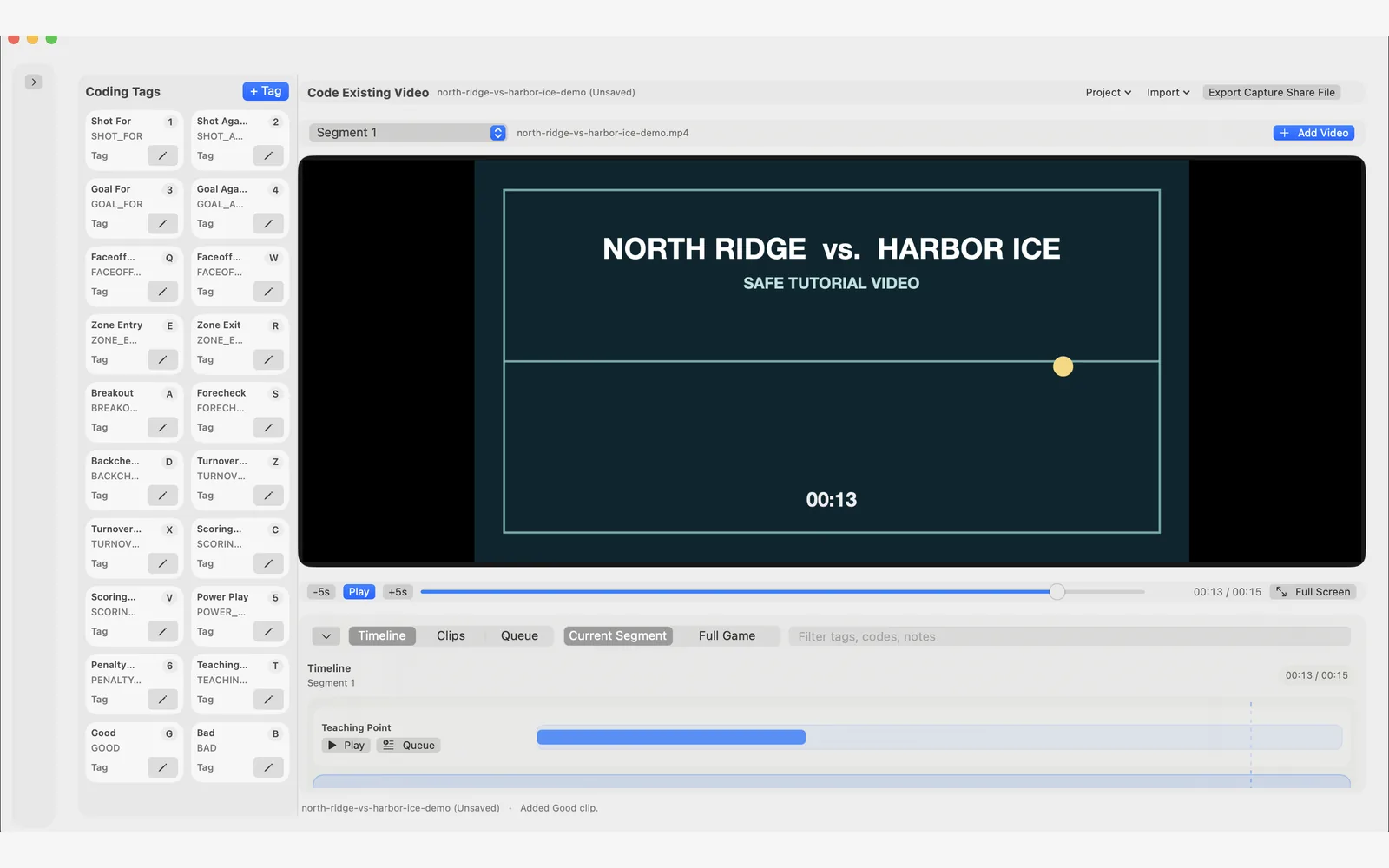
Task: Open the Segment 1 selector dropdown
Action: coord(407,133)
